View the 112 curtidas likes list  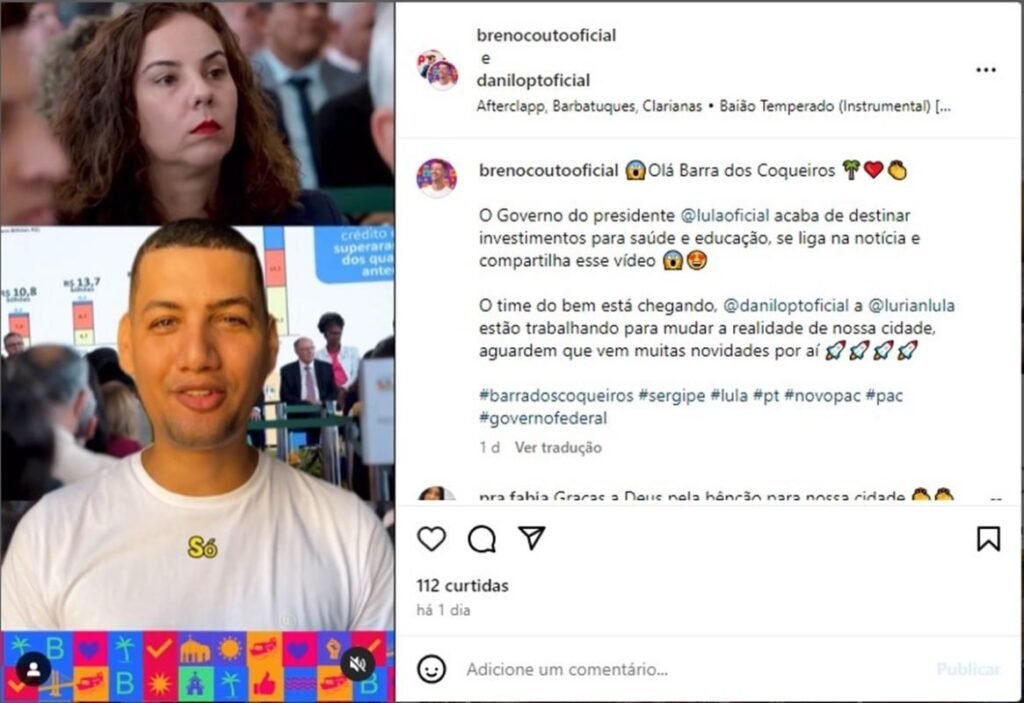click(462, 585)
